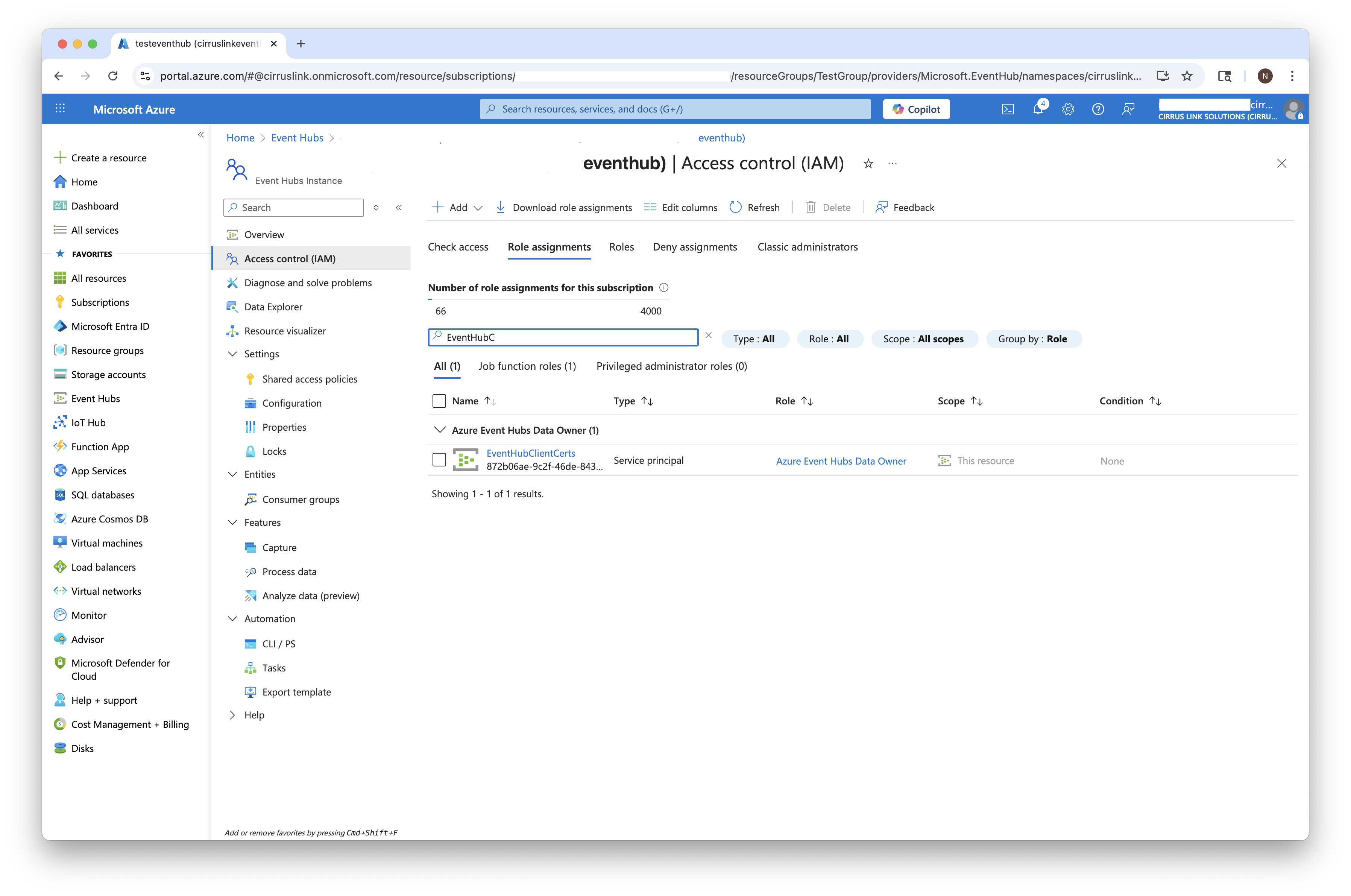Open the portal menu grid icon
This screenshot has height=896, width=1351.
pos(60,109)
